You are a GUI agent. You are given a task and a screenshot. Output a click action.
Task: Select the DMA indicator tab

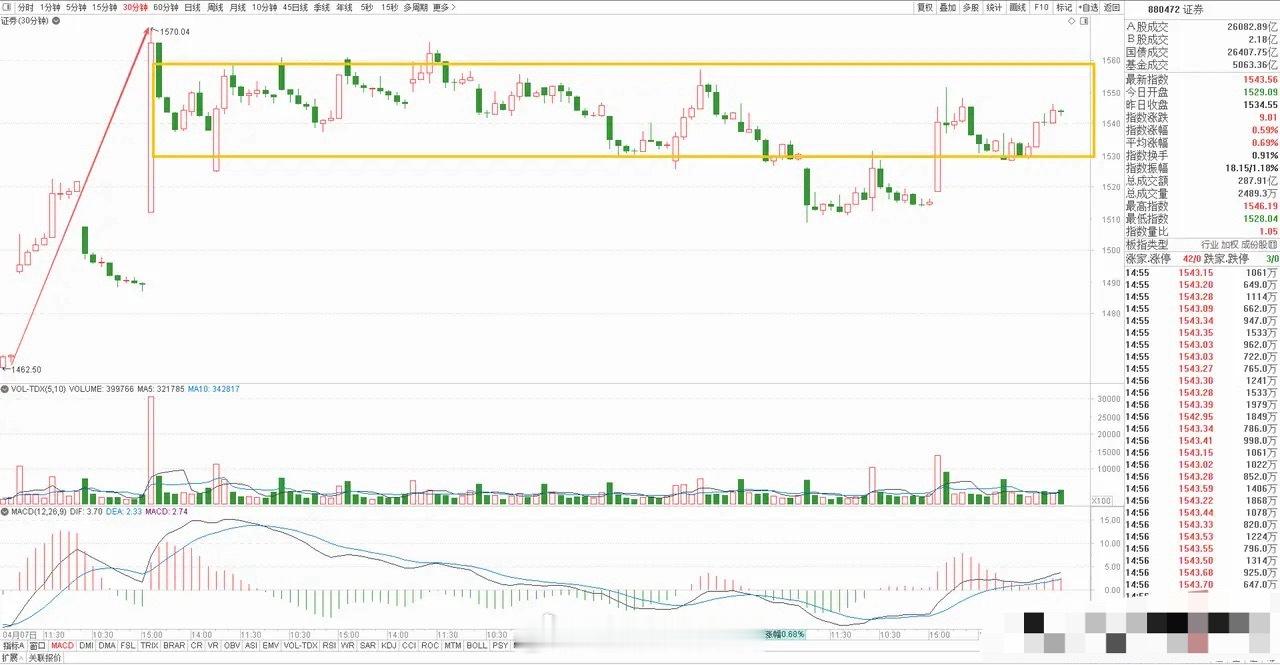(107, 646)
